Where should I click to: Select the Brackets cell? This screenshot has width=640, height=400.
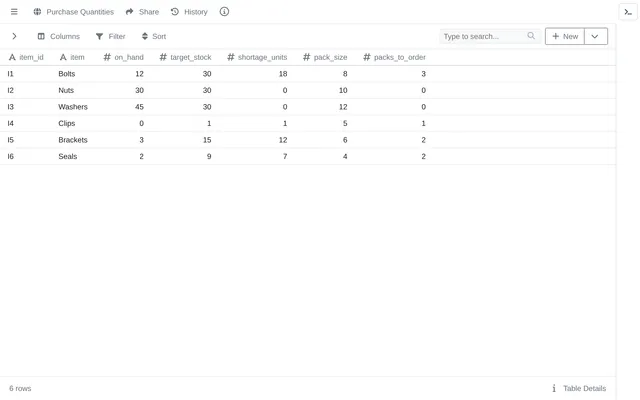(x=73, y=140)
